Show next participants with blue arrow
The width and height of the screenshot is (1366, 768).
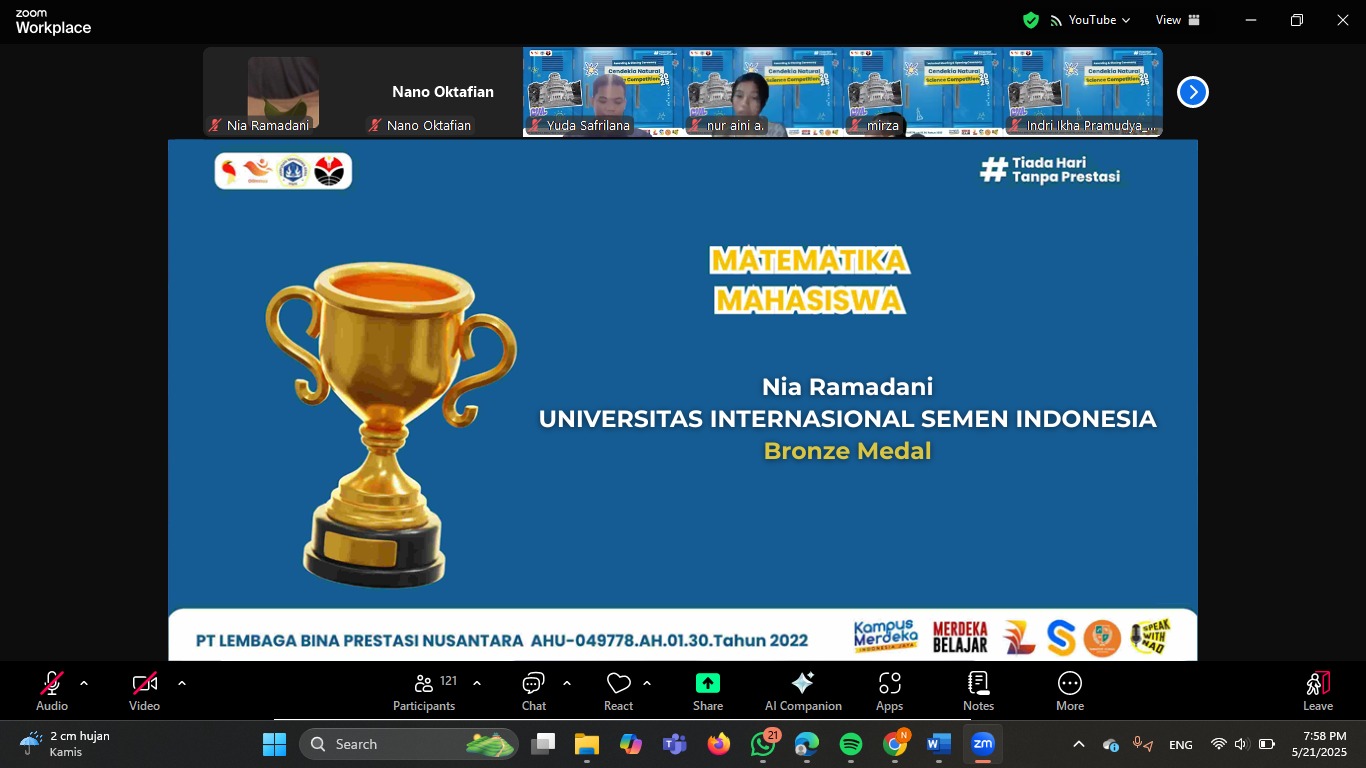(1192, 92)
